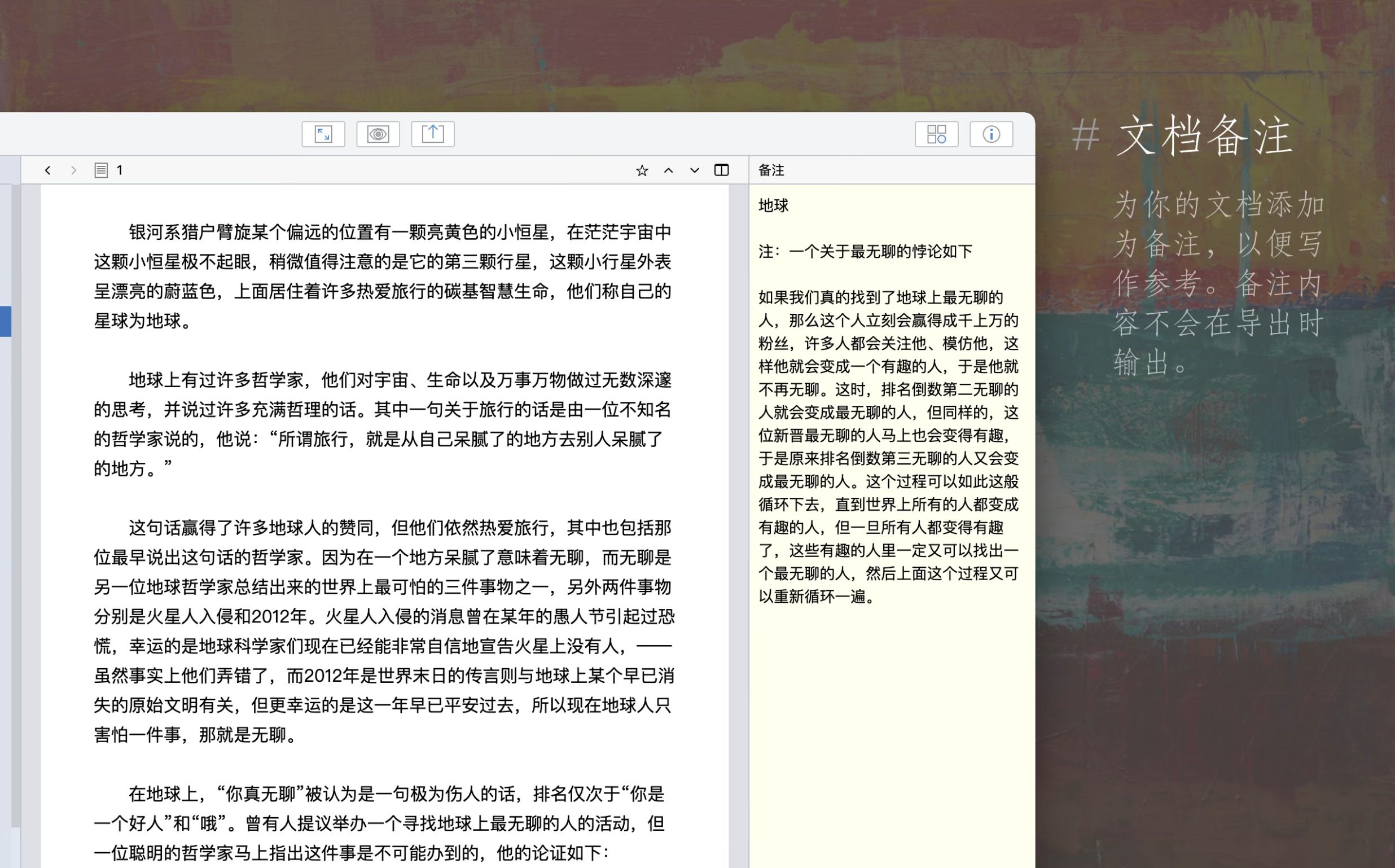1395x868 pixels.
Task: Enter full-screen composition mode
Action: pyautogui.click(x=323, y=134)
